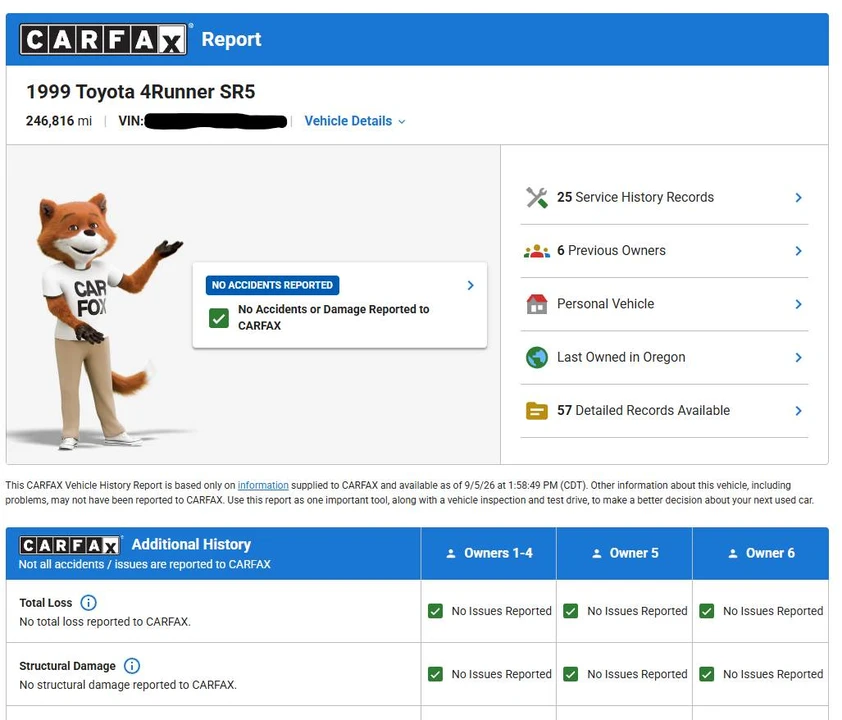Expand the Vehicle Details dropdown

(355, 121)
